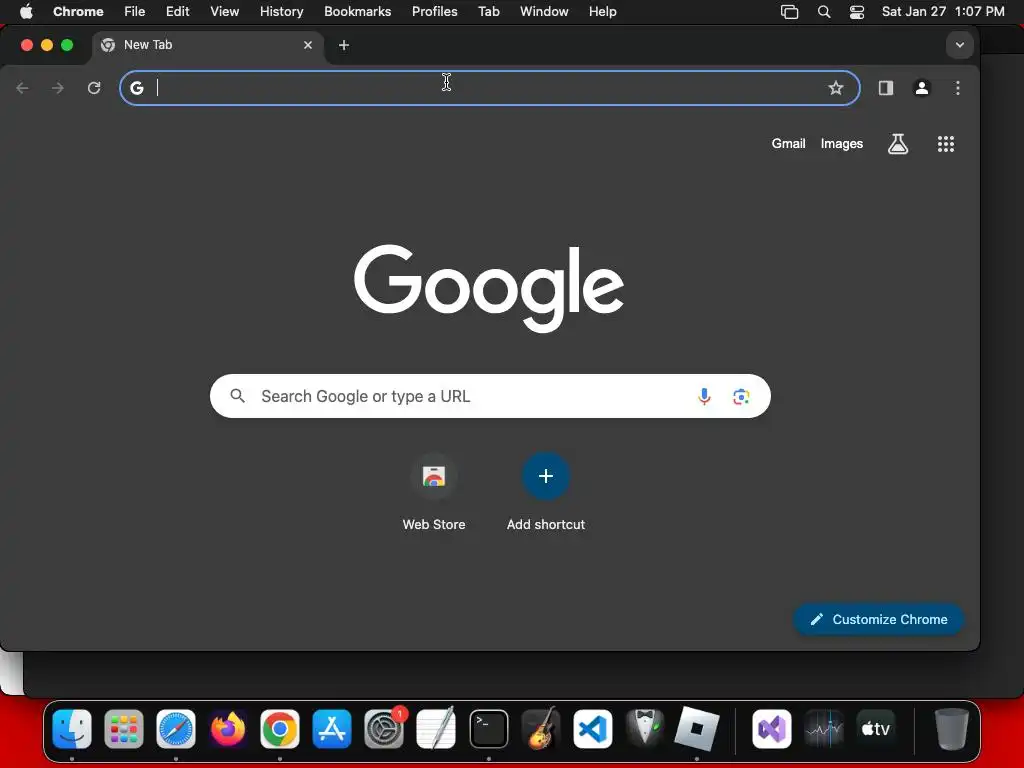
Task: Open System Settings from the dock
Action: coord(384,729)
